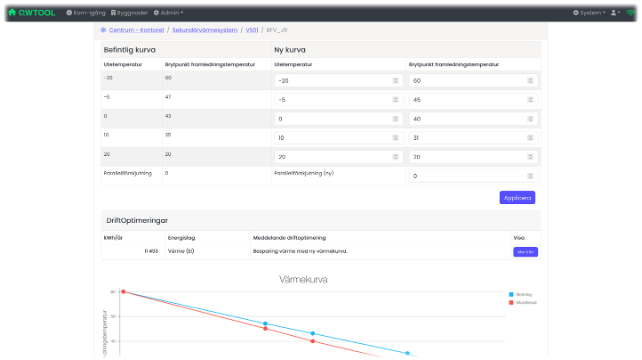Click the existing curve value 43
The width and height of the screenshot is (642, 360).
pyautogui.click(x=168, y=116)
